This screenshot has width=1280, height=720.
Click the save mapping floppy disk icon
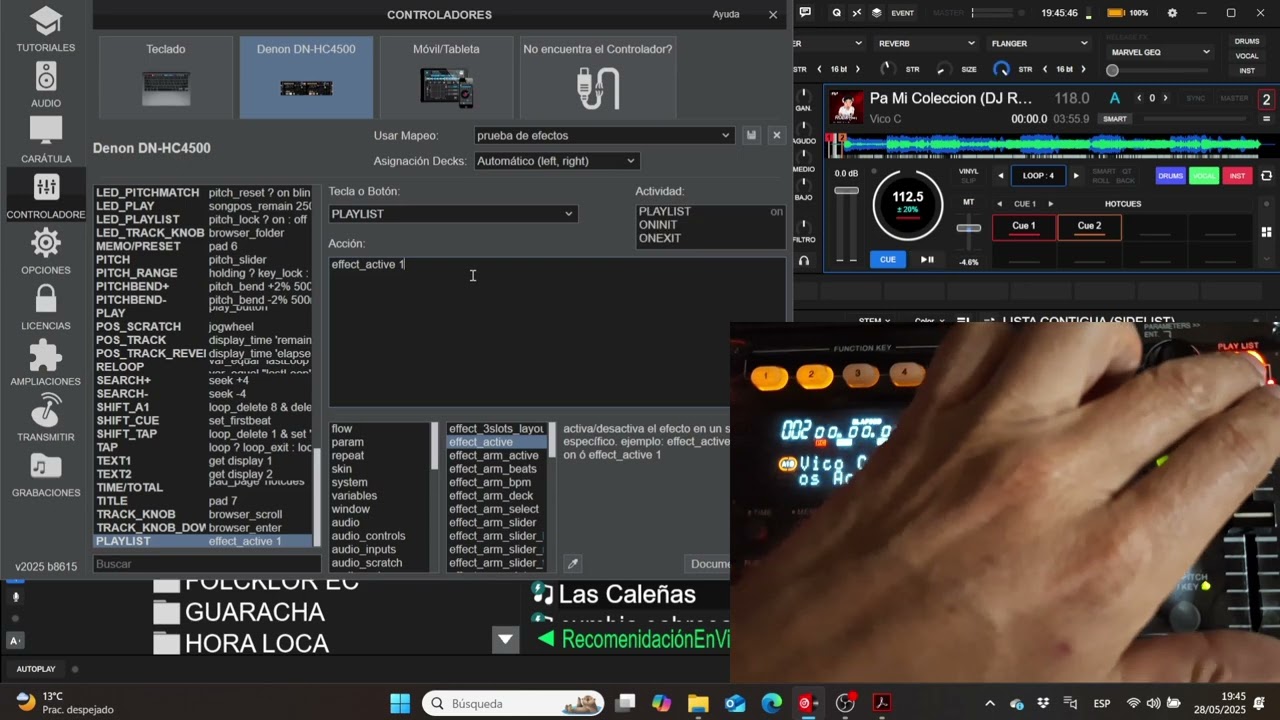(x=752, y=135)
